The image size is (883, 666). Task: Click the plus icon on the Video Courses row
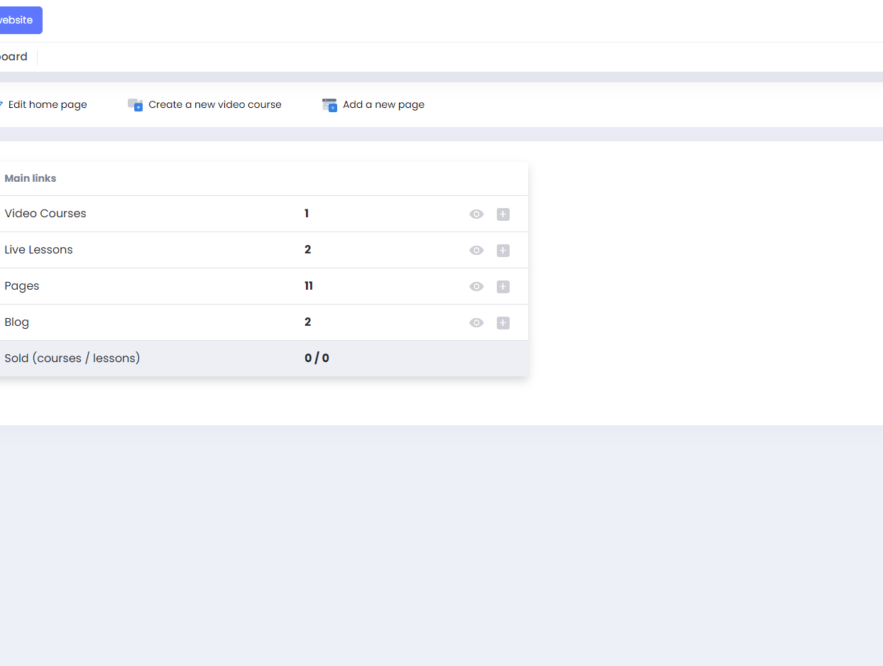tap(503, 213)
